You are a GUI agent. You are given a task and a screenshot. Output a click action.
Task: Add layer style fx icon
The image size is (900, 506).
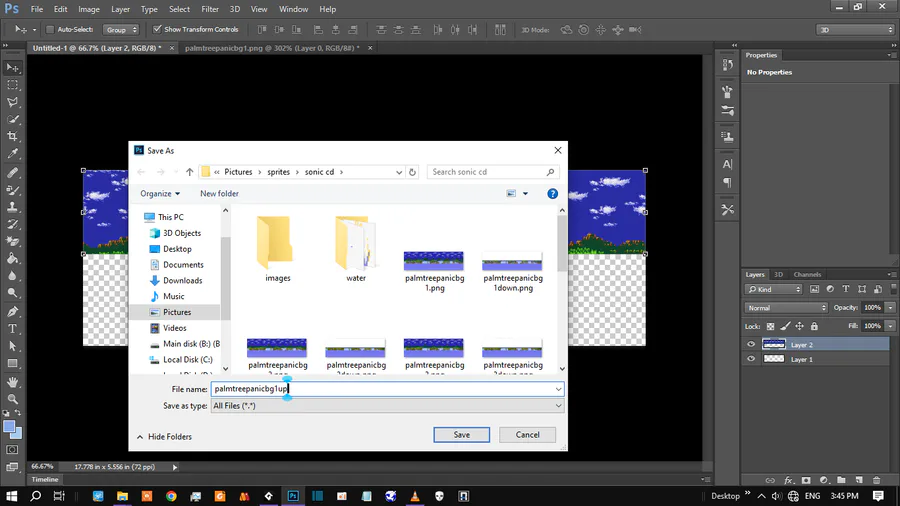[789, 480]
